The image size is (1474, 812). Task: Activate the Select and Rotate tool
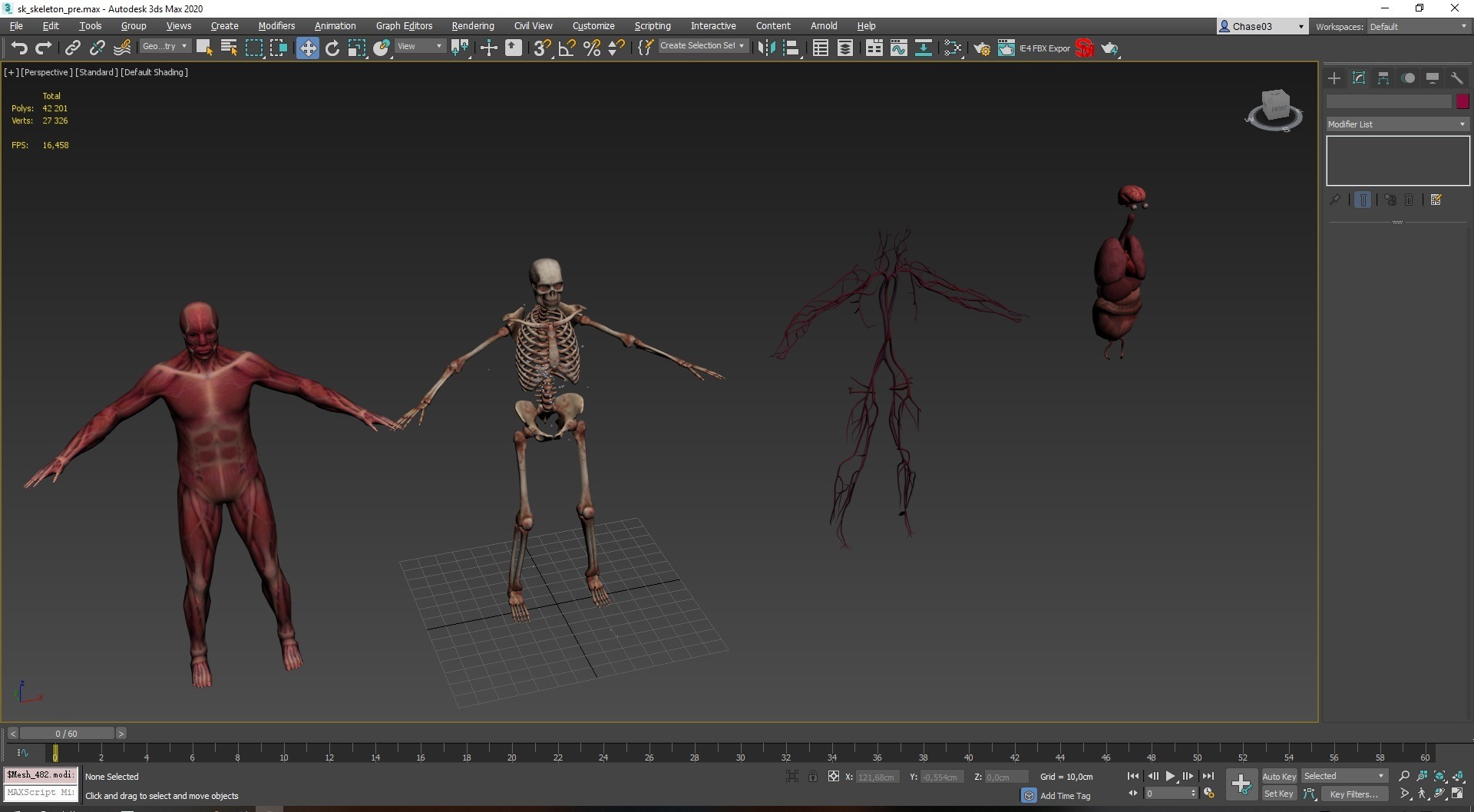click(x=332, y=48)
